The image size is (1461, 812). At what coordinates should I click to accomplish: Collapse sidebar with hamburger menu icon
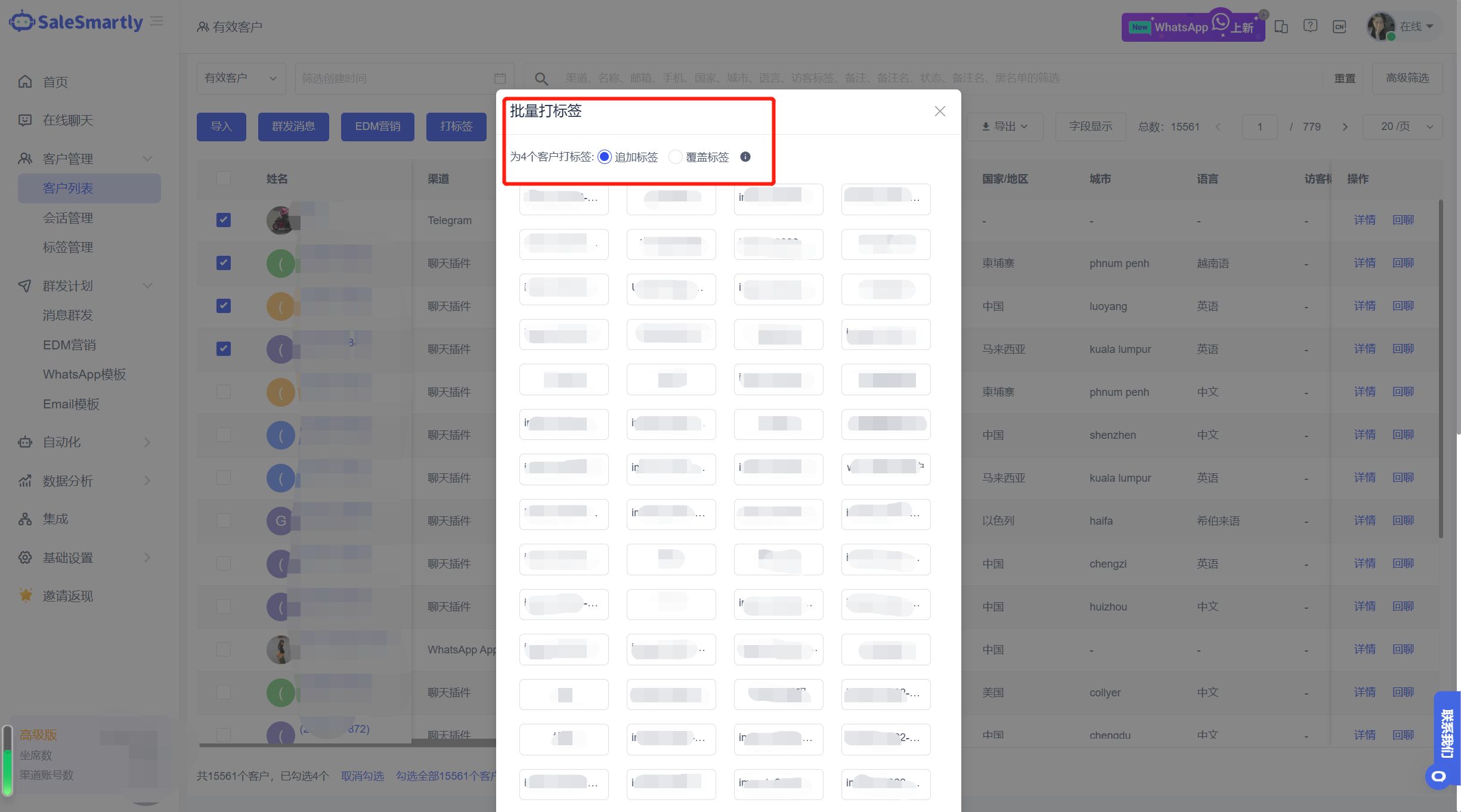click(157, 21)
